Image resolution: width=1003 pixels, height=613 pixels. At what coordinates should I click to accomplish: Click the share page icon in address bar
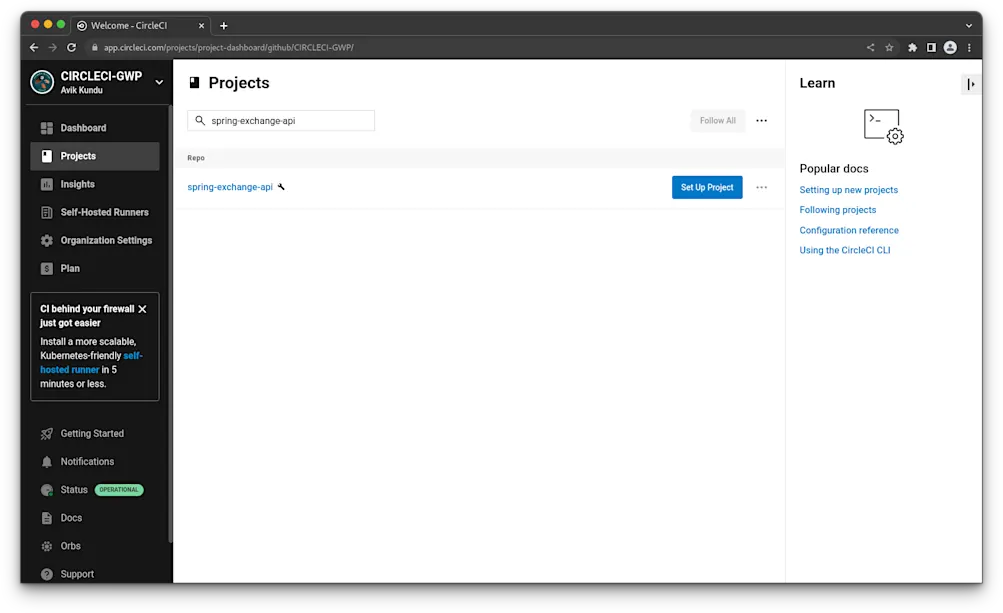(x=871, y=47)
